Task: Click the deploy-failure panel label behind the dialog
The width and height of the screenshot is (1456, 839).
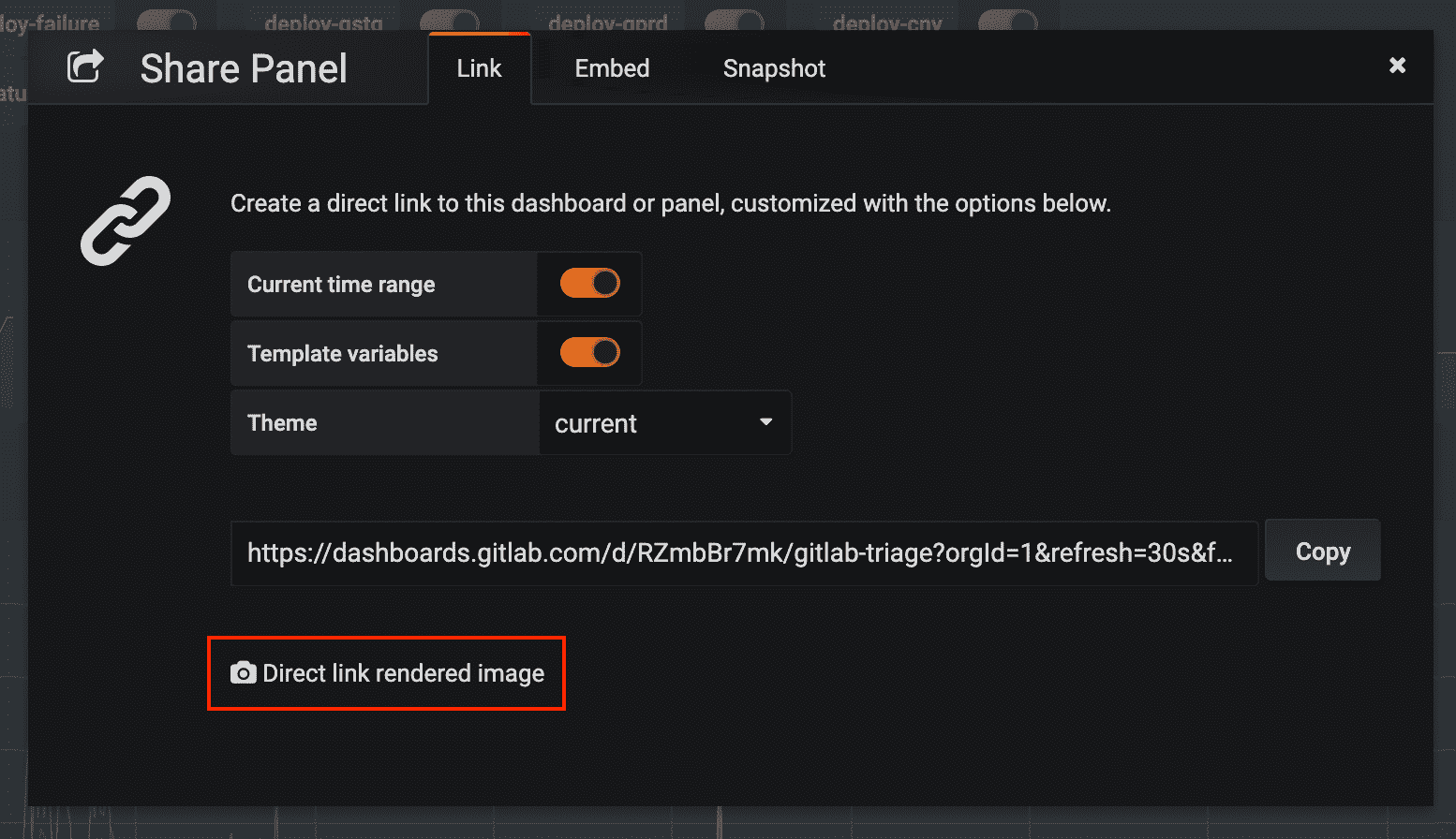Action: (x=50, y=23)
